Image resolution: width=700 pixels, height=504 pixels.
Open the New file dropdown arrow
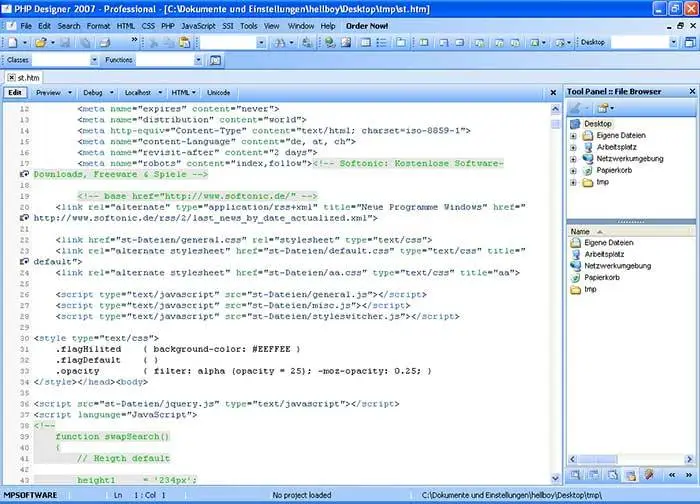coord(25,43)
